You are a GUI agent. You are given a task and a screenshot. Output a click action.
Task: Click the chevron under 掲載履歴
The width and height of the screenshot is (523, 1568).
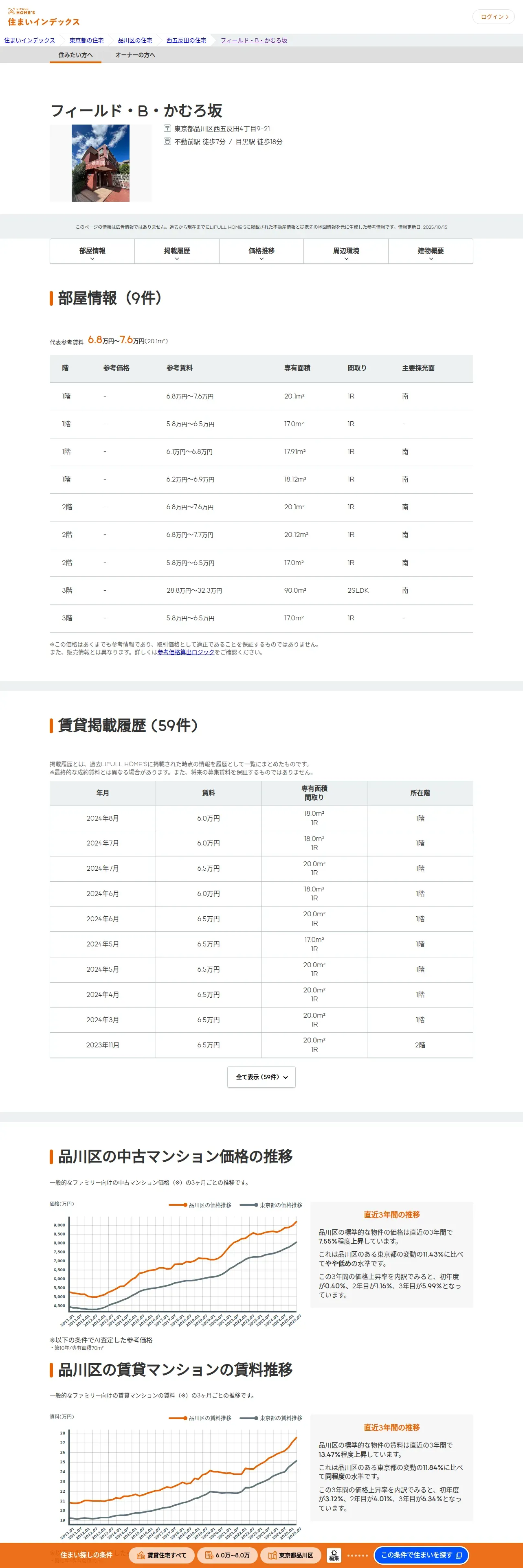tap(176, 259)
